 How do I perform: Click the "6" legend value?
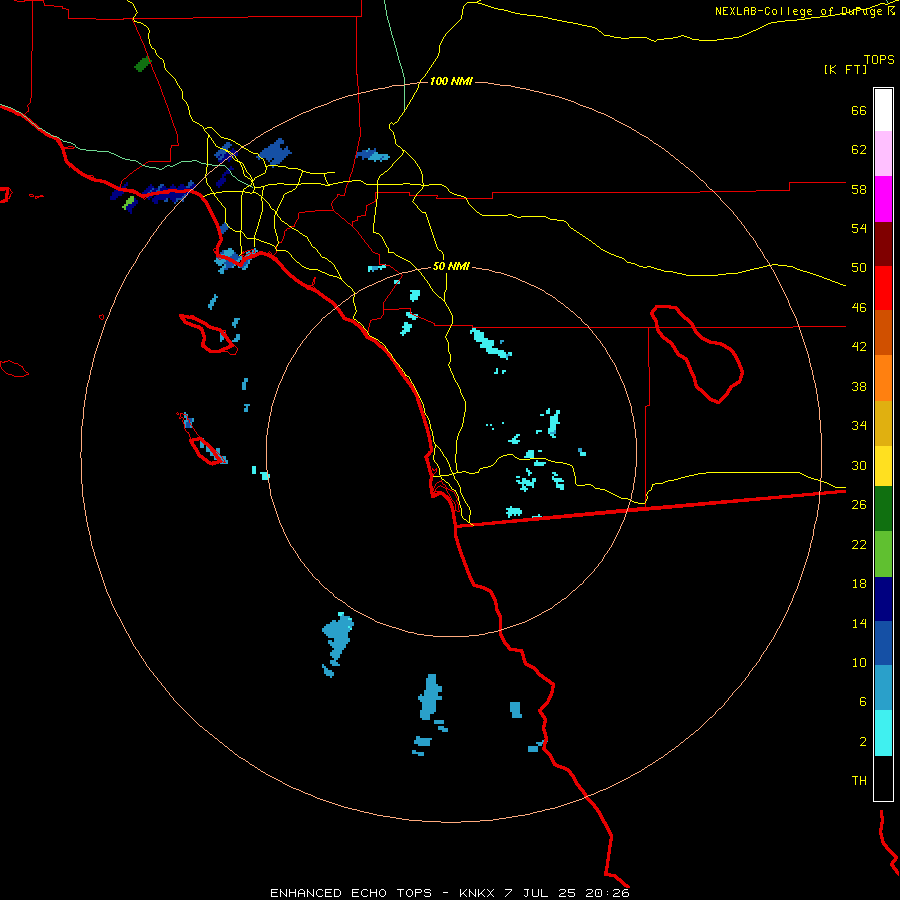click(x=863, y=702)
